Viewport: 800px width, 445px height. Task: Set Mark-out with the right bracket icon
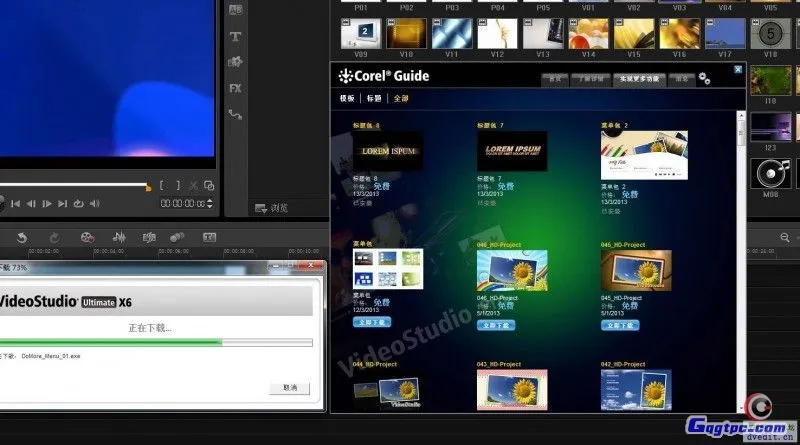178,186
